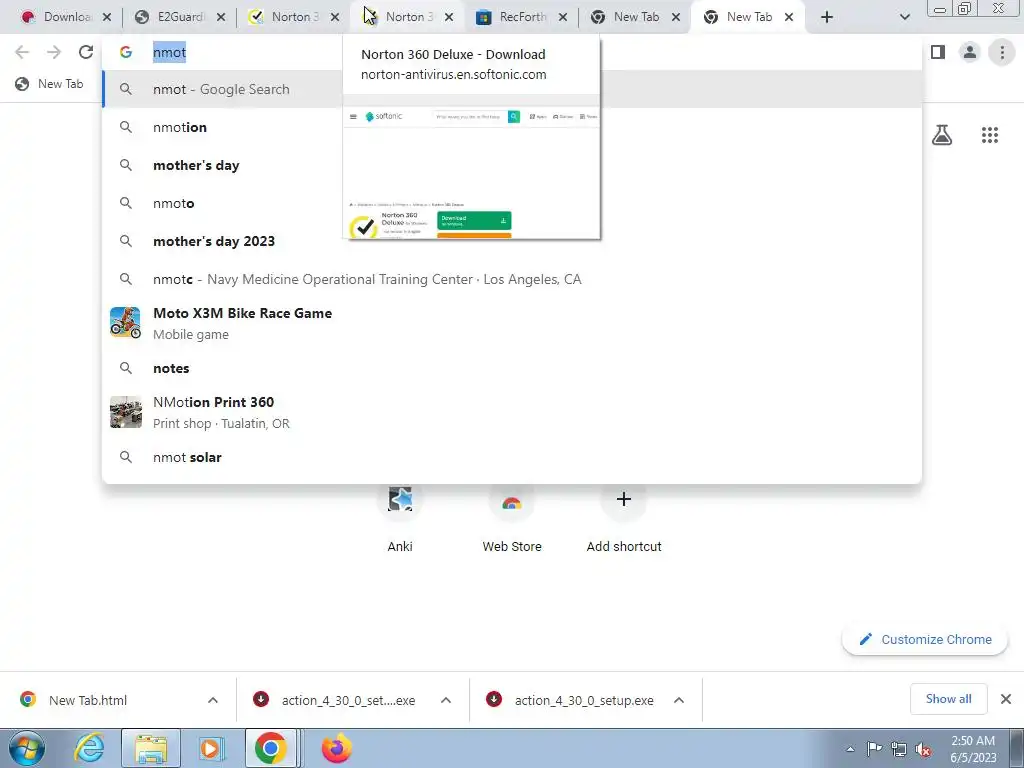Select the "mother's day 2023" suggestion
The height and width of the screenshot is (768, 1024).
click(x=512, y=241)
